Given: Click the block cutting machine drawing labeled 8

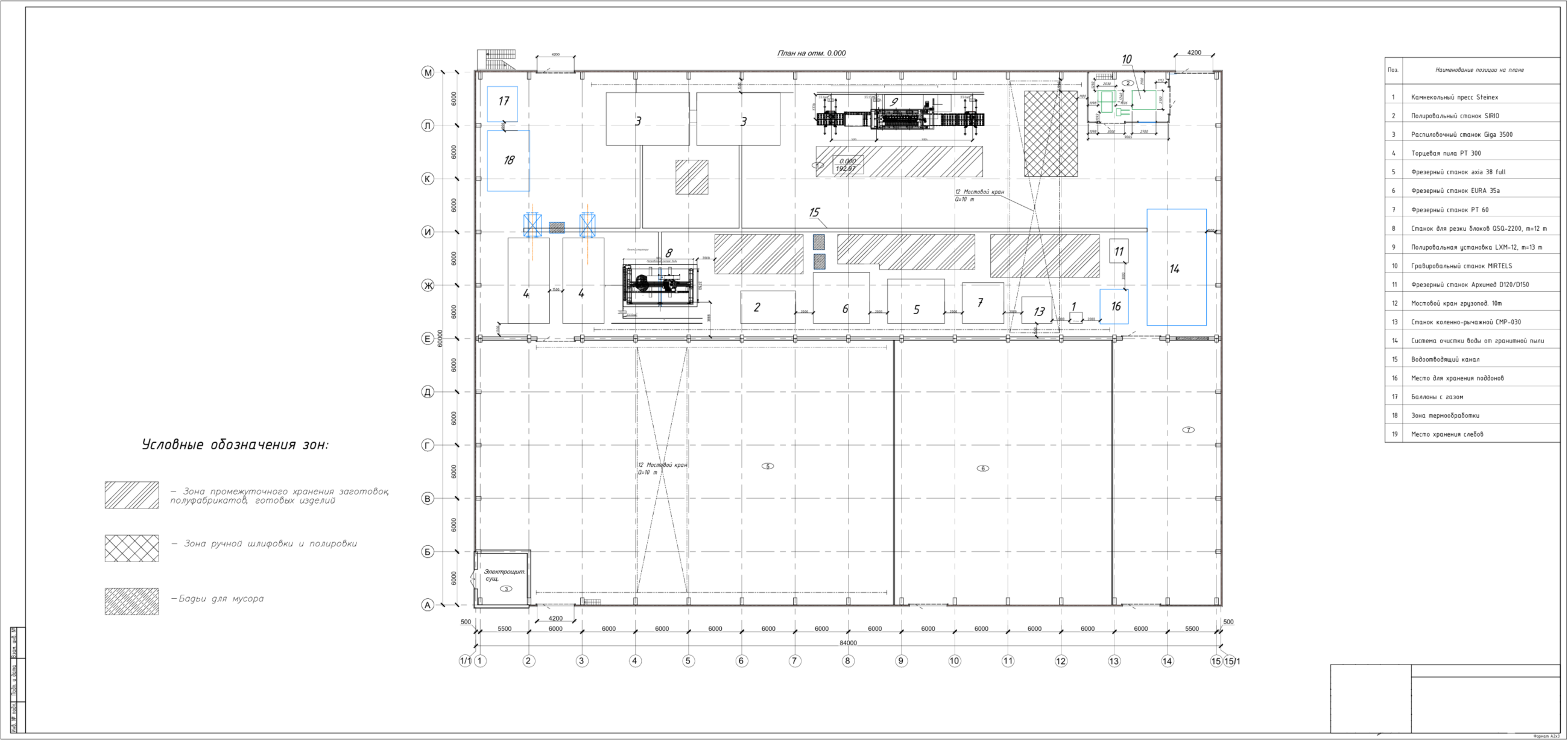Looking at the screenshot, I should [x=660, y=285].
